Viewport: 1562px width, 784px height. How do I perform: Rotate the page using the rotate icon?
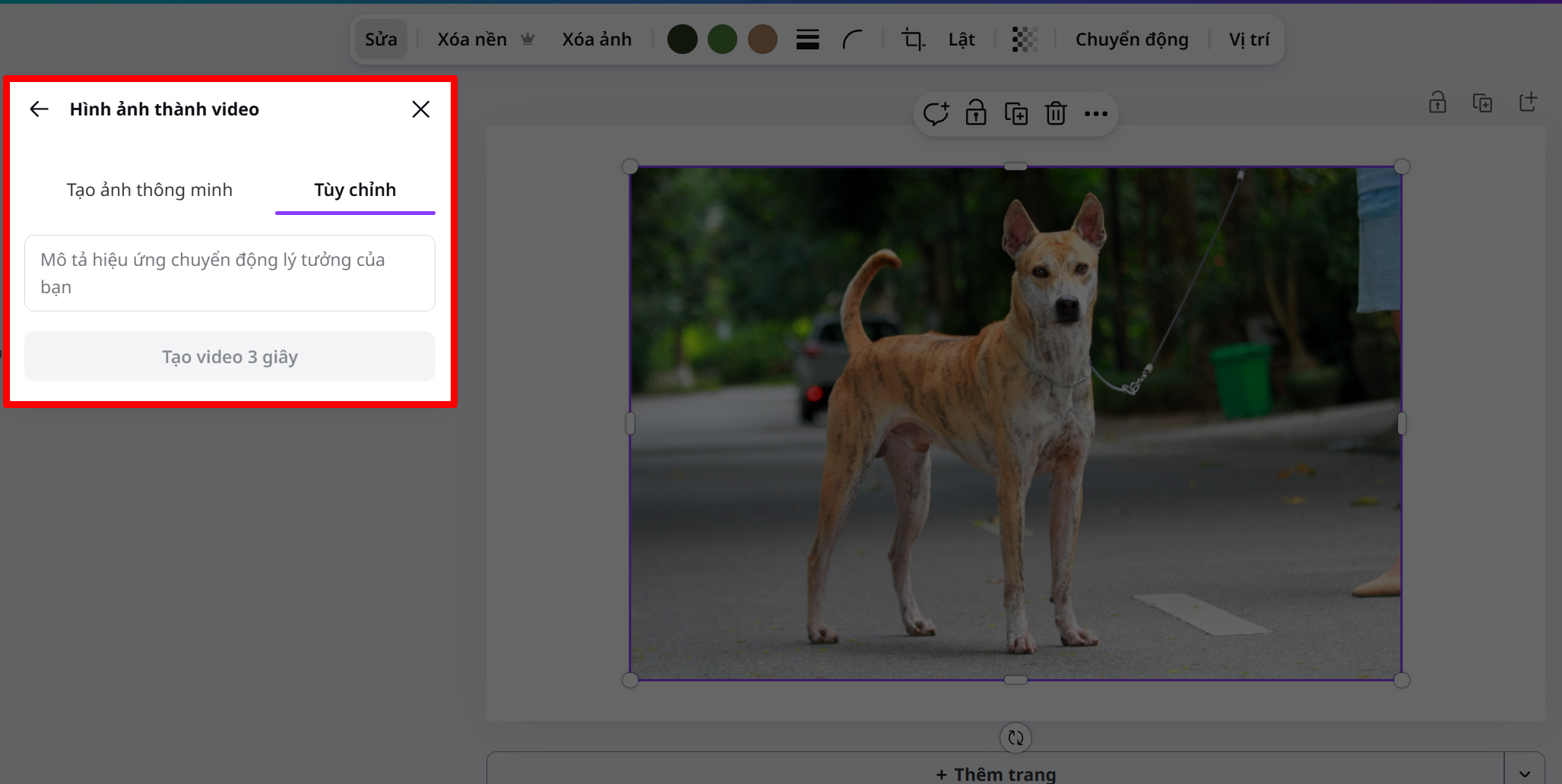1015,737
